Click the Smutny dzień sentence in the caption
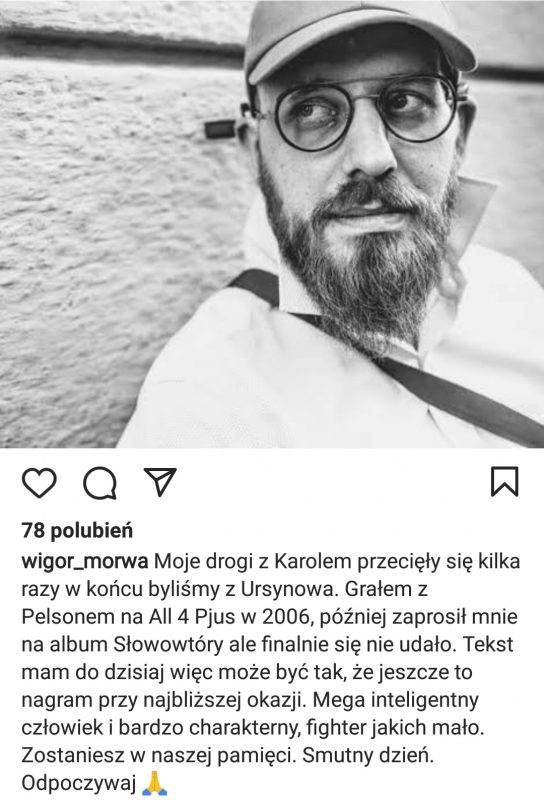Image resolution: width=544 pixels, height=800 pixels. [x=368, y=756]
